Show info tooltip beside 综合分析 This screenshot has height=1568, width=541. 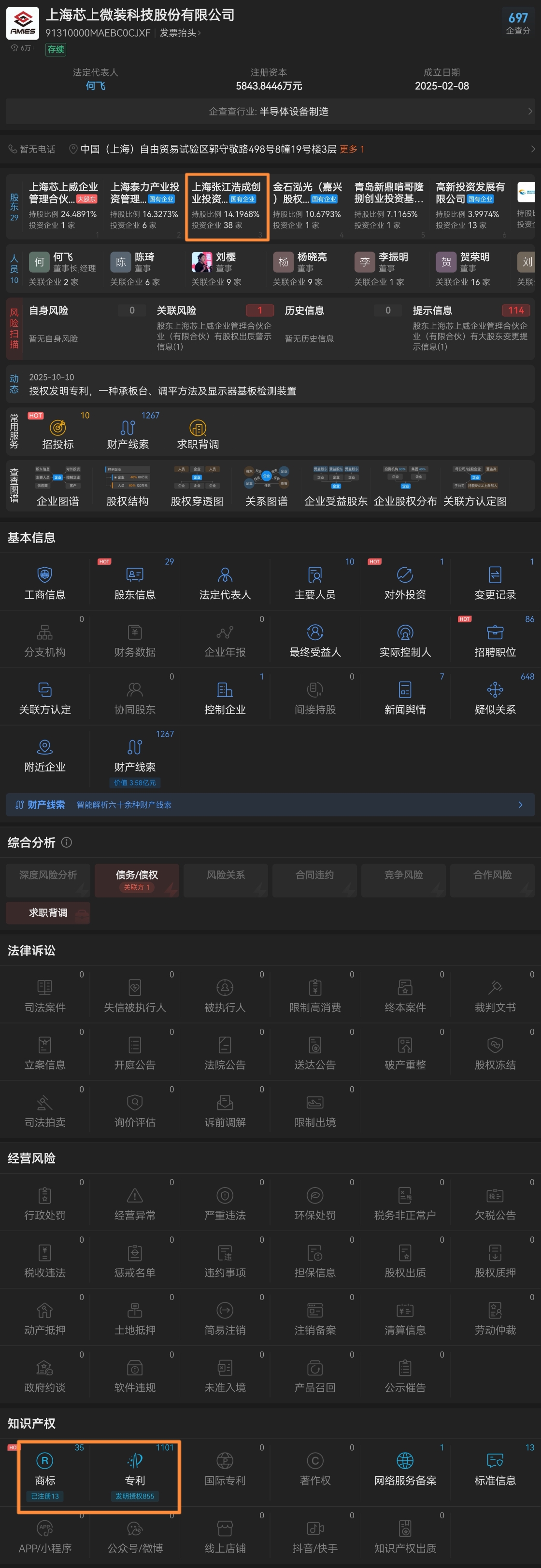66,842
